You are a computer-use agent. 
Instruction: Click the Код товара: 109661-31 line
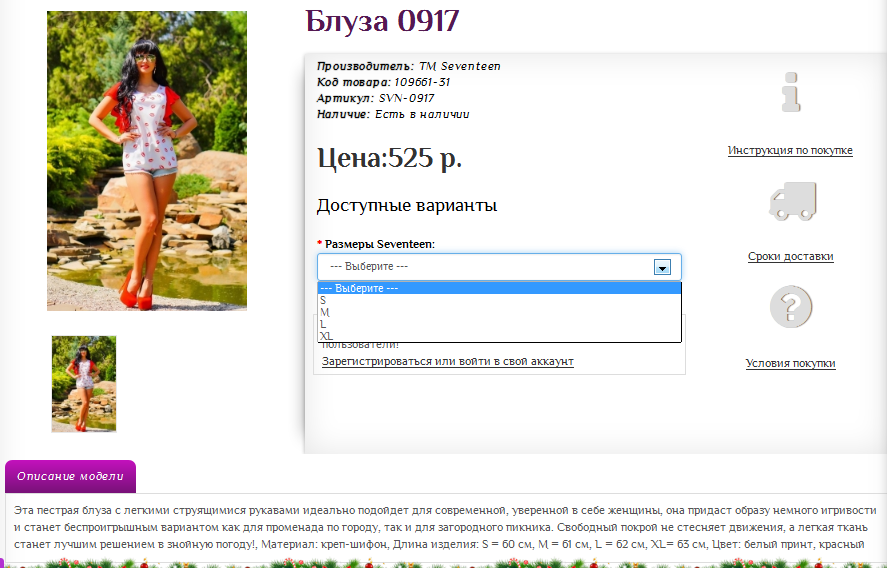[x=384, y=82]
